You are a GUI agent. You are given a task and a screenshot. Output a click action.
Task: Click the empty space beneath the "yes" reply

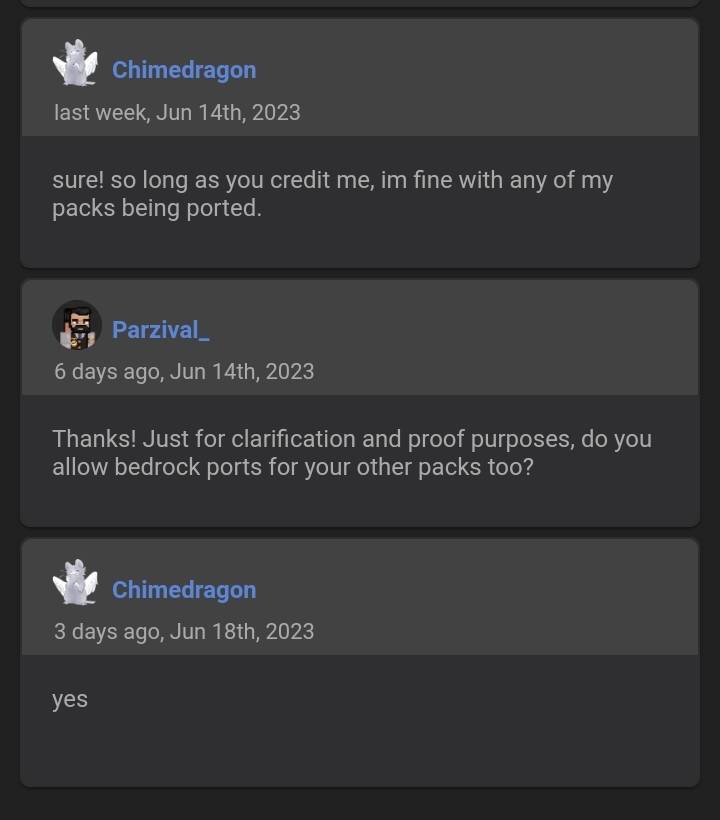click(x=360, y=752)
